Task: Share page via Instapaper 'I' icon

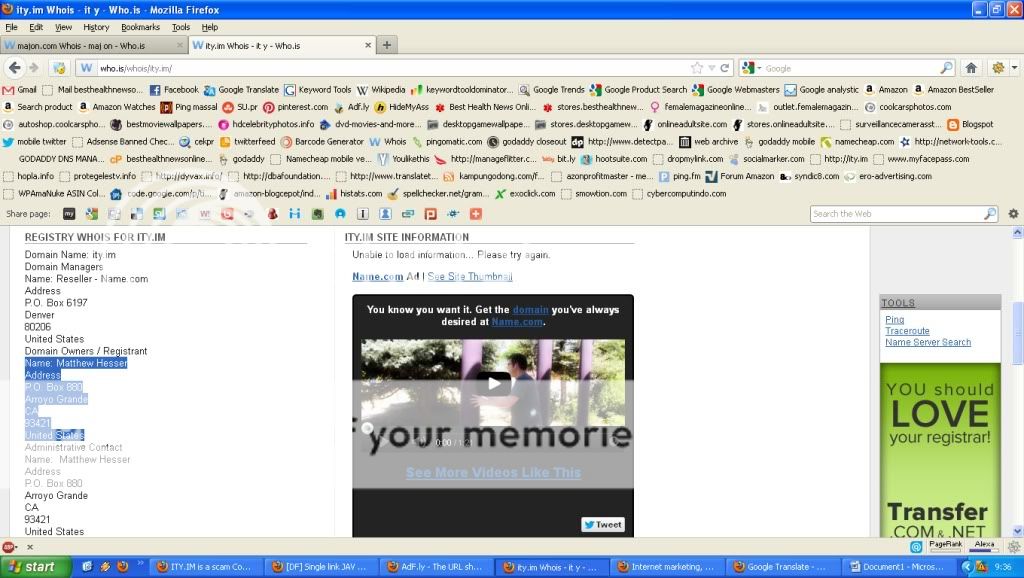Action: click(363, 214)
